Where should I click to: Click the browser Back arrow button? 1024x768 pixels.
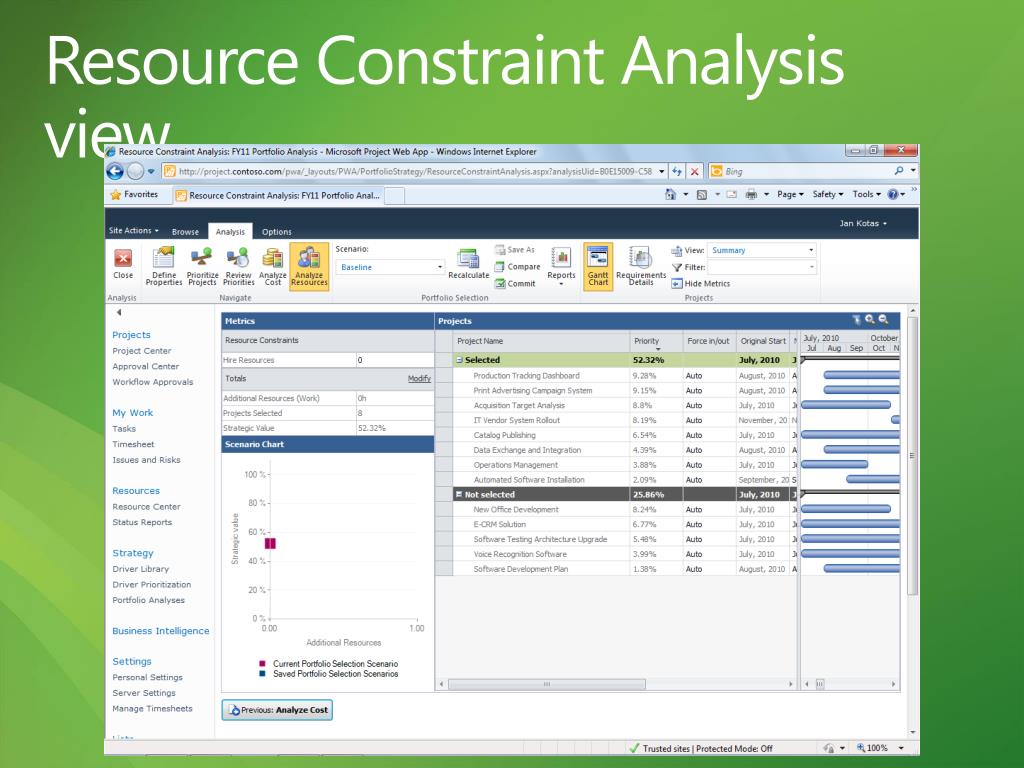[x=115, y=171]
